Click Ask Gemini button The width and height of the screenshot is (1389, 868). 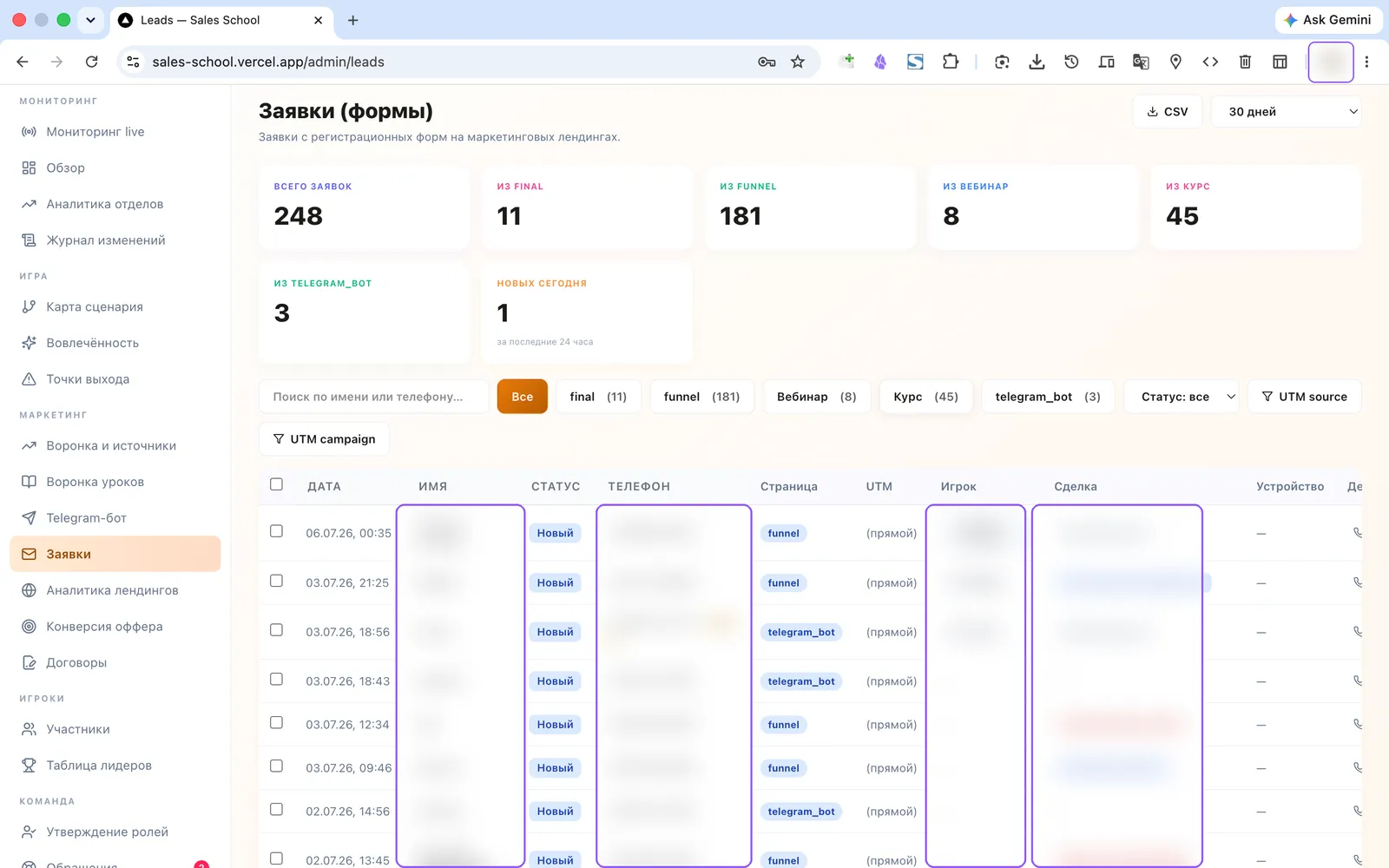[1328, 20]
